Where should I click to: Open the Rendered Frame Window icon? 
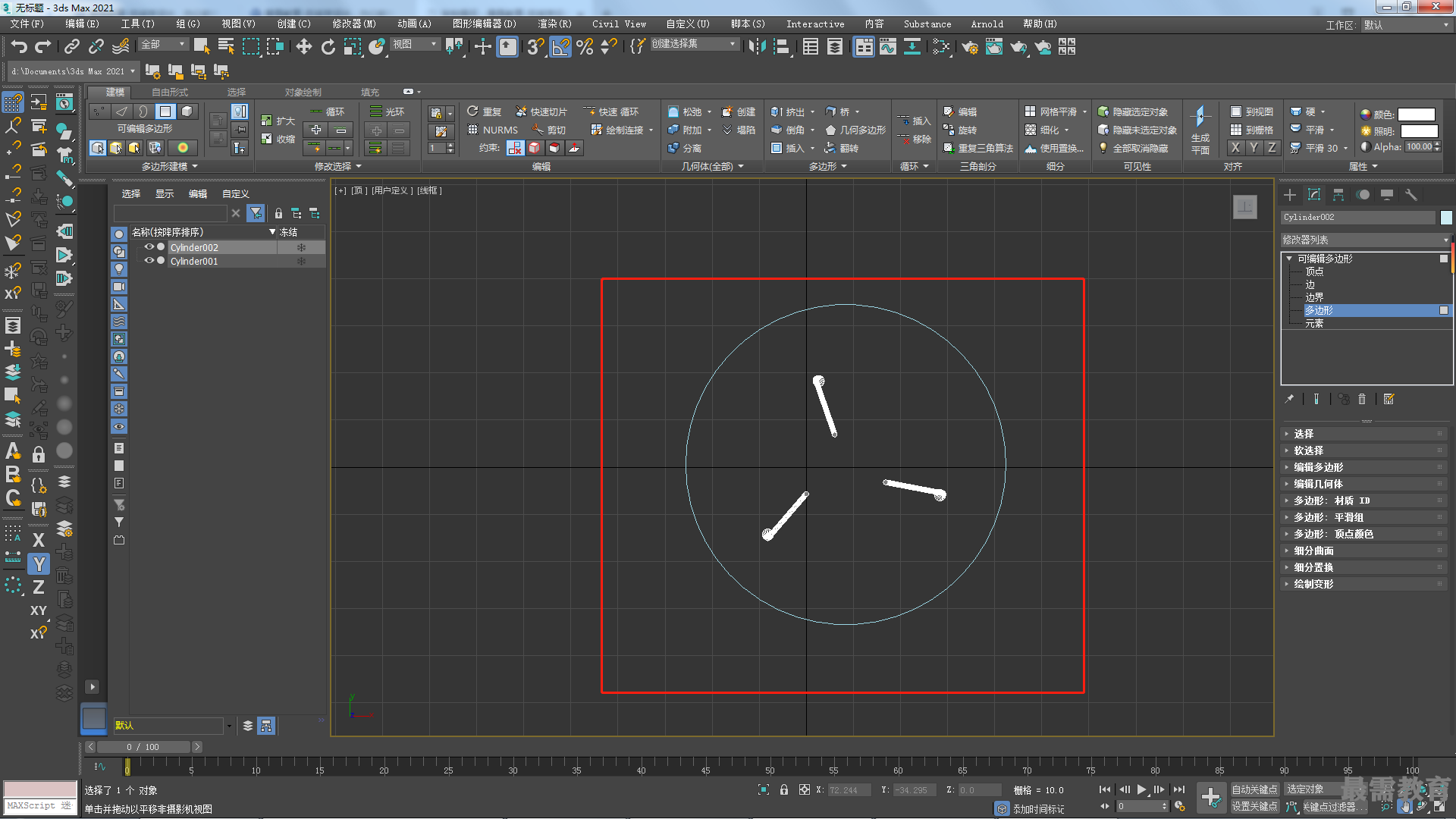click(x=993, y=47)
